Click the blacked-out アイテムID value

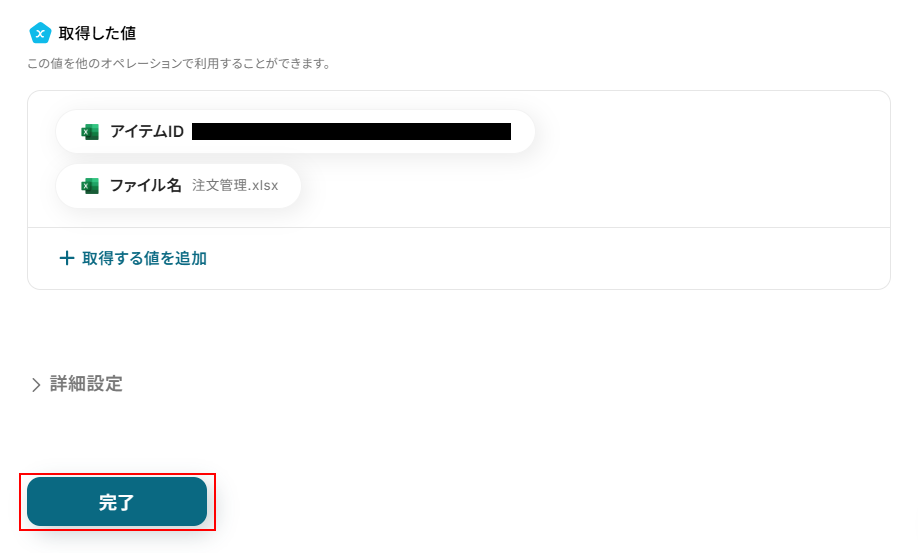click(351, 132)
